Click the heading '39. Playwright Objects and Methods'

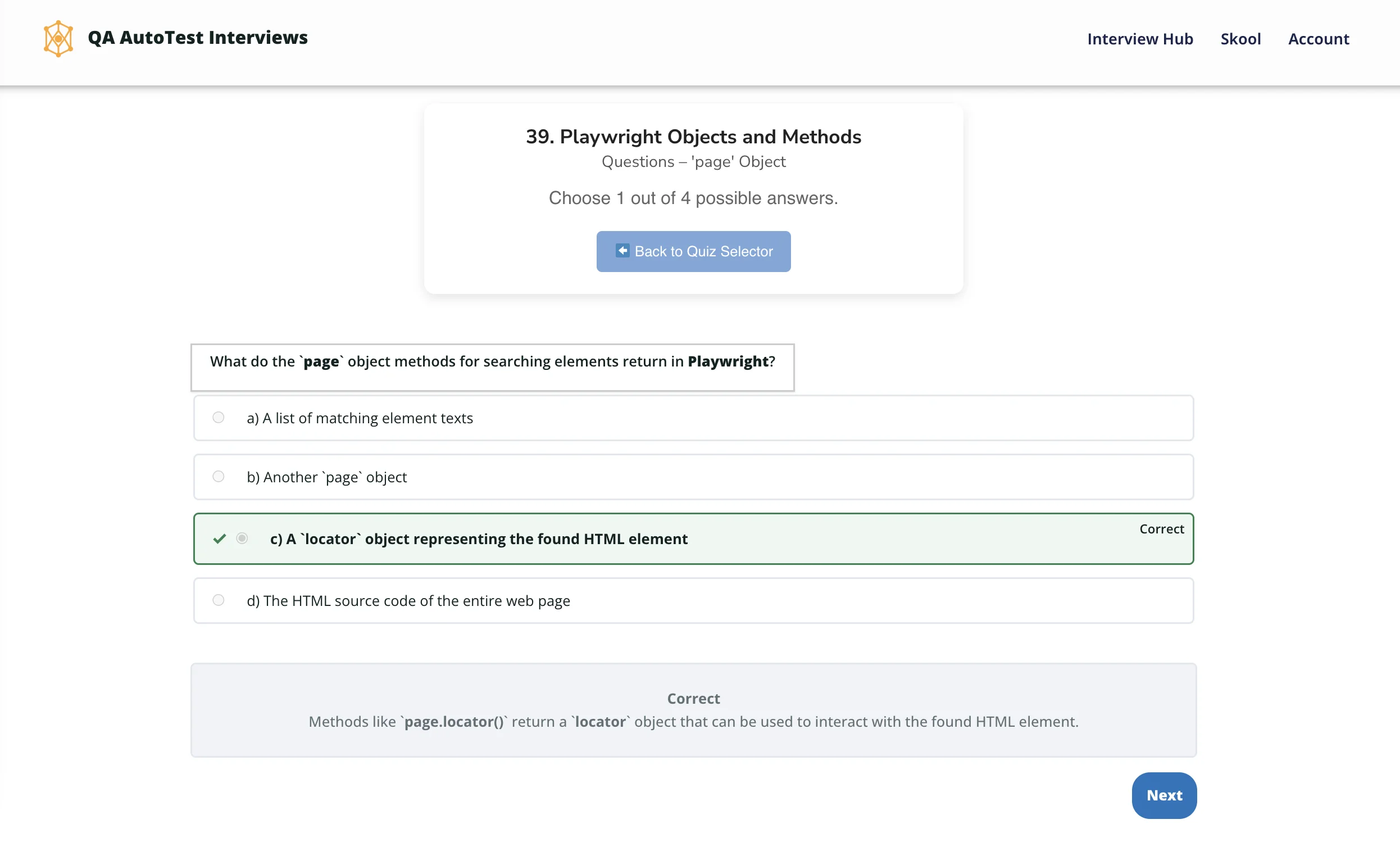(693, 137)
